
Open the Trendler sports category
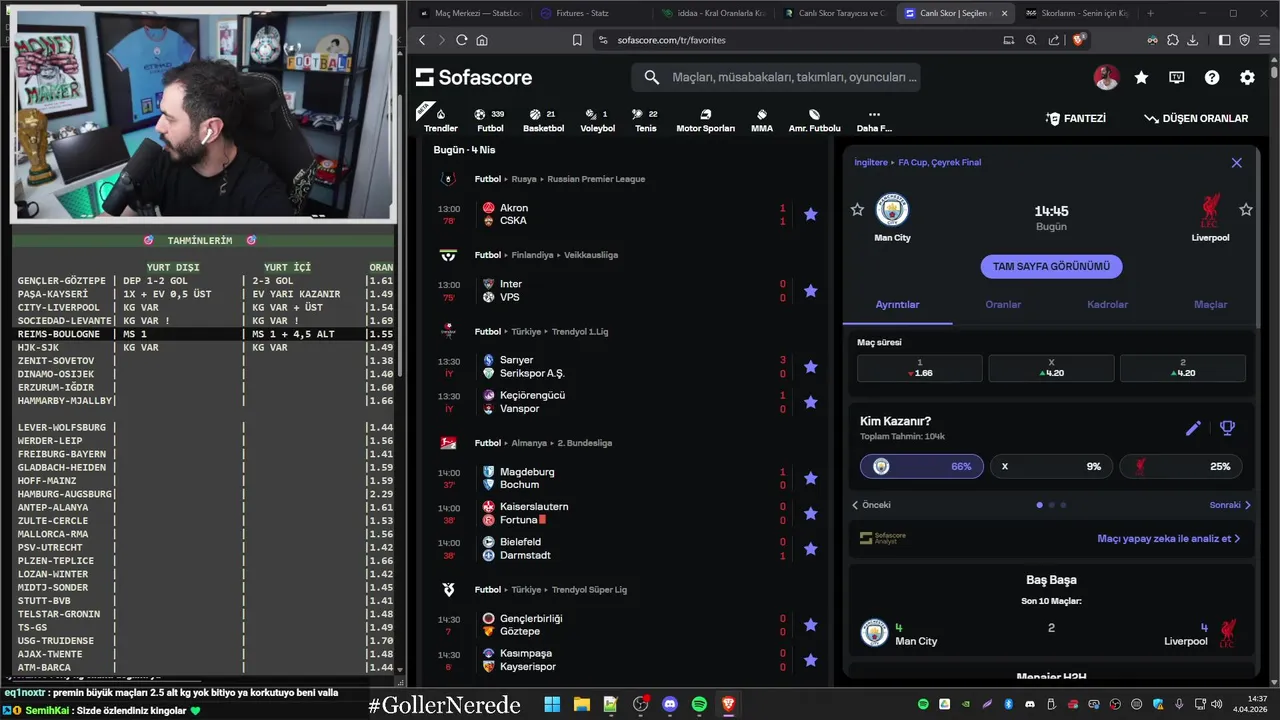point(440,120)
